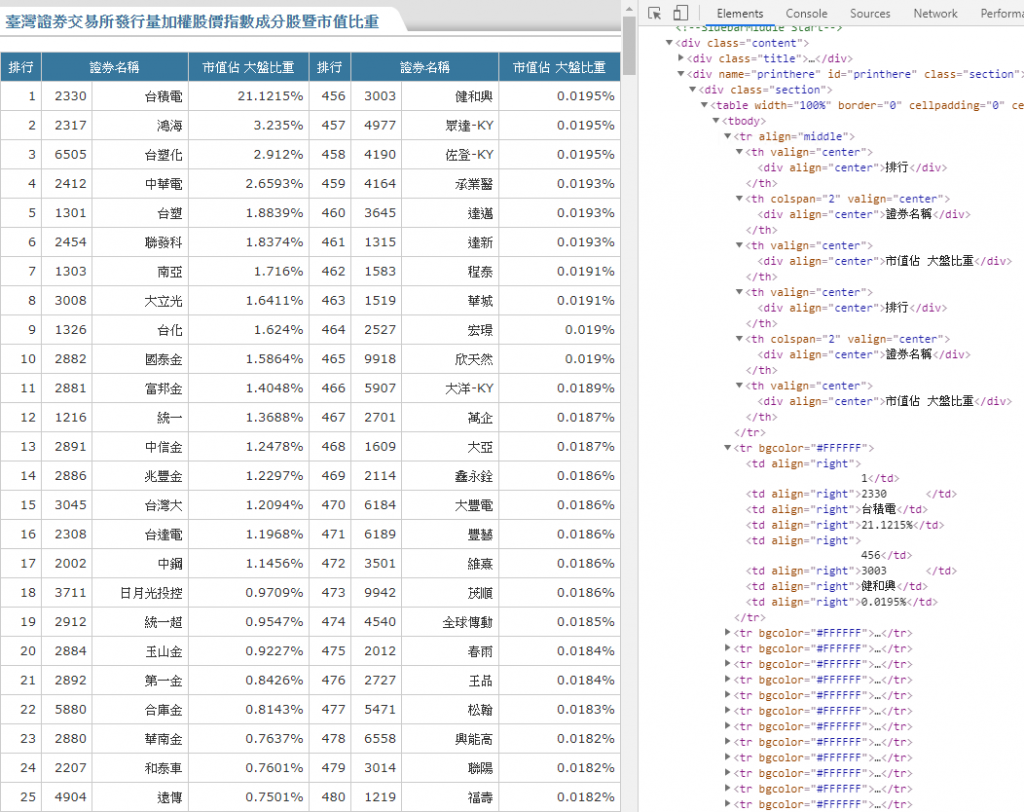Click the 富邦金 name cell

[140, 388]
